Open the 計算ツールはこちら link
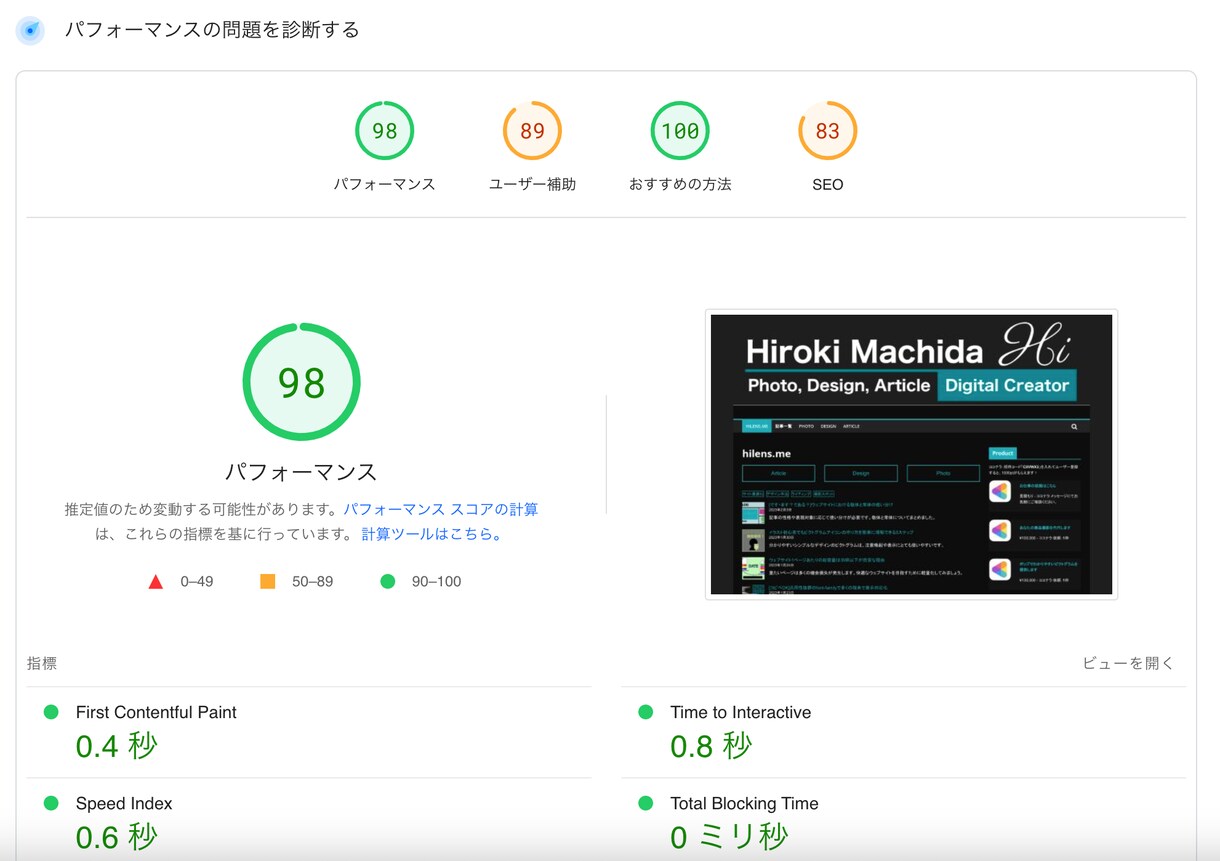 pyautogui.click(x=432, y=534)
